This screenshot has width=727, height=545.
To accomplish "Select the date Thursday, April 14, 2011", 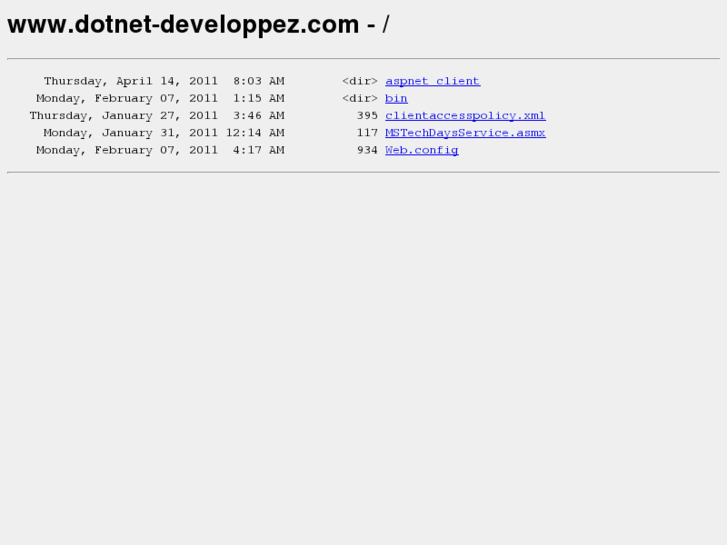I will [131, 81].
